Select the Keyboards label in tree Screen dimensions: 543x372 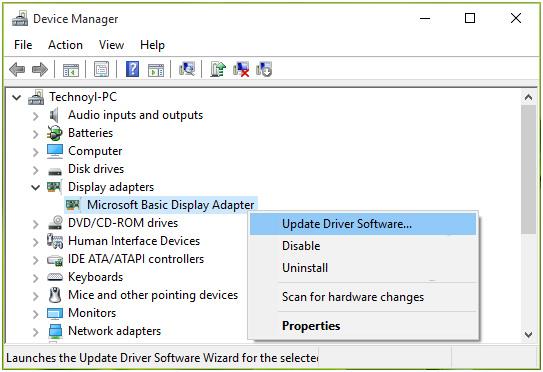96,277
